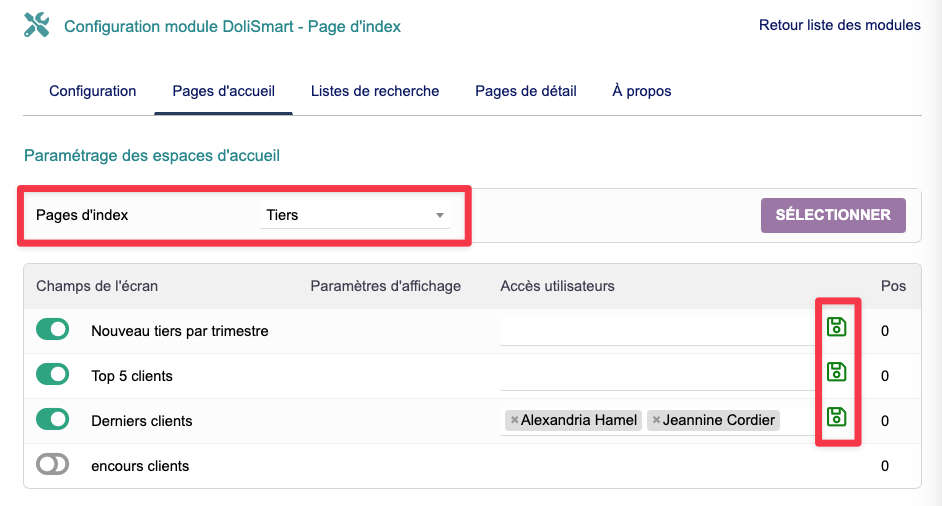Save the Nouveau tiers par trimestre row
Screen dimensions: 942x506
836,327
